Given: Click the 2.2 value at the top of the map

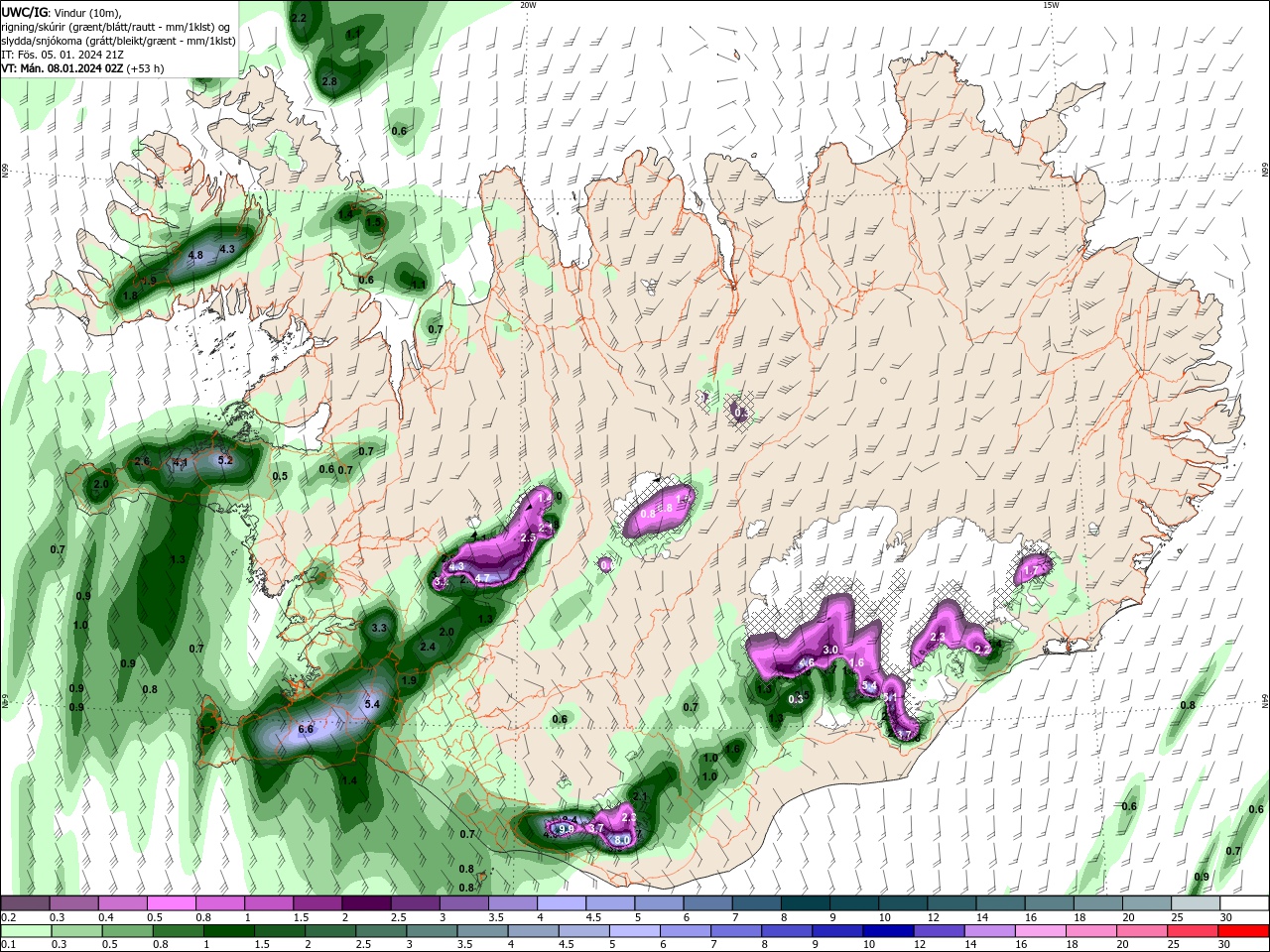Looking at the screenshot, I should pos(299,18).
